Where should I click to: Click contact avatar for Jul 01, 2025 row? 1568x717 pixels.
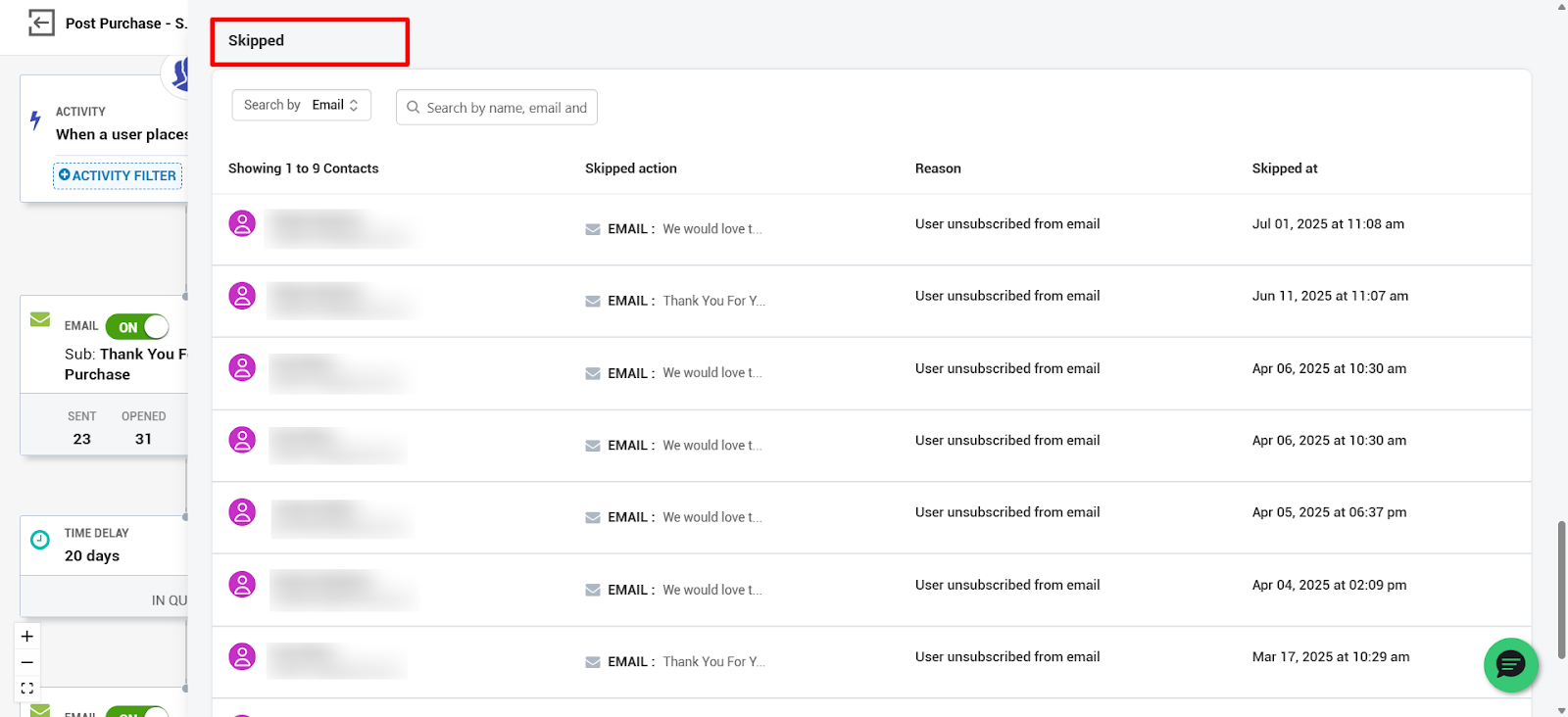(x=242, y=223)
